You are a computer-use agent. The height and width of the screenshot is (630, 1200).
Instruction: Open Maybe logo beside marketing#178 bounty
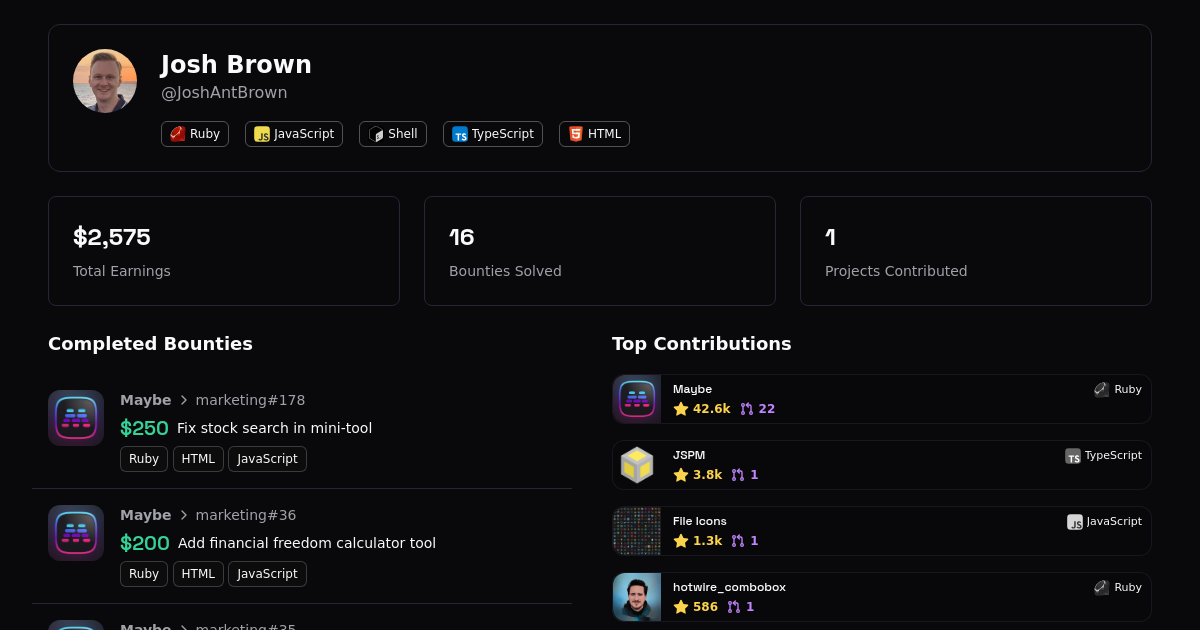[76, 418]
